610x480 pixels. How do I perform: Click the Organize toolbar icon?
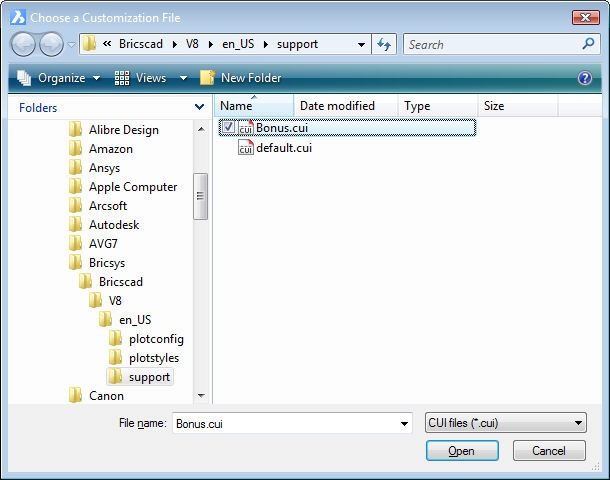point(24,78)
